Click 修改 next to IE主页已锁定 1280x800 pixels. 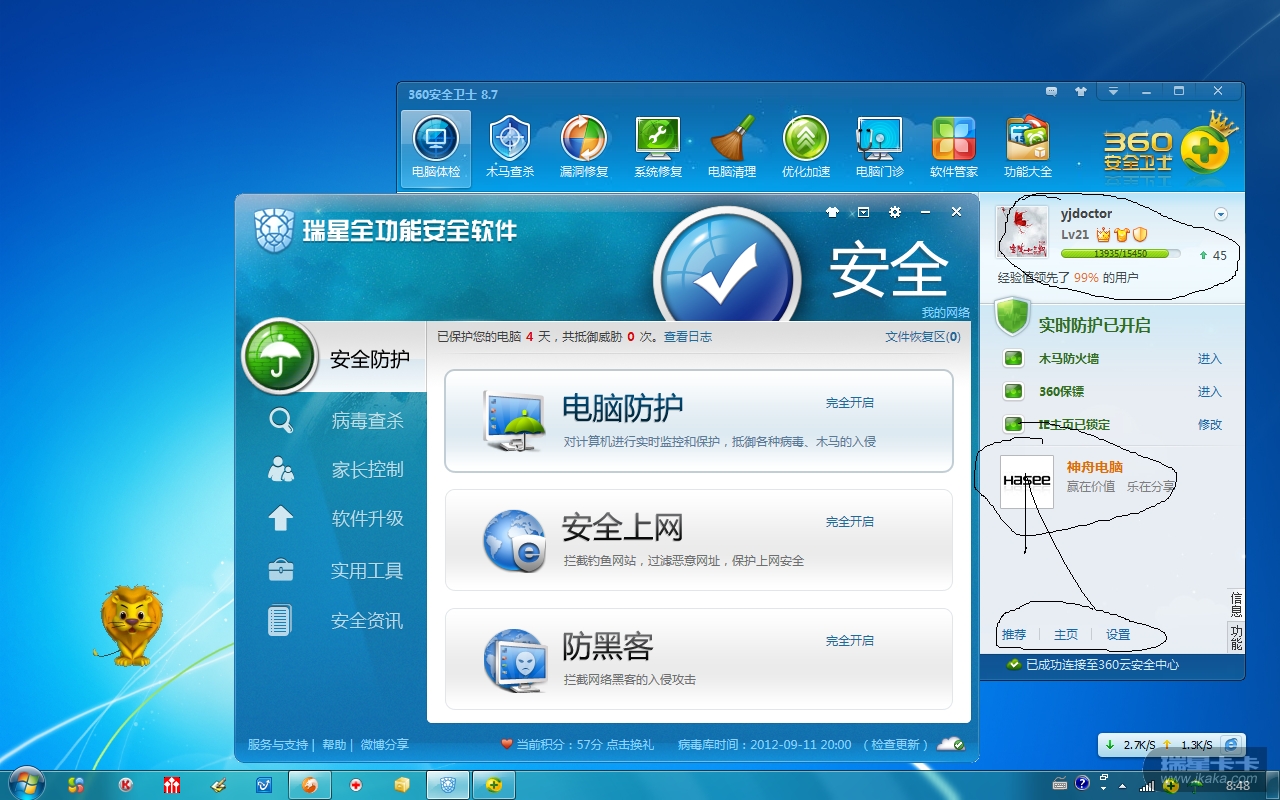click(1210, 425)
